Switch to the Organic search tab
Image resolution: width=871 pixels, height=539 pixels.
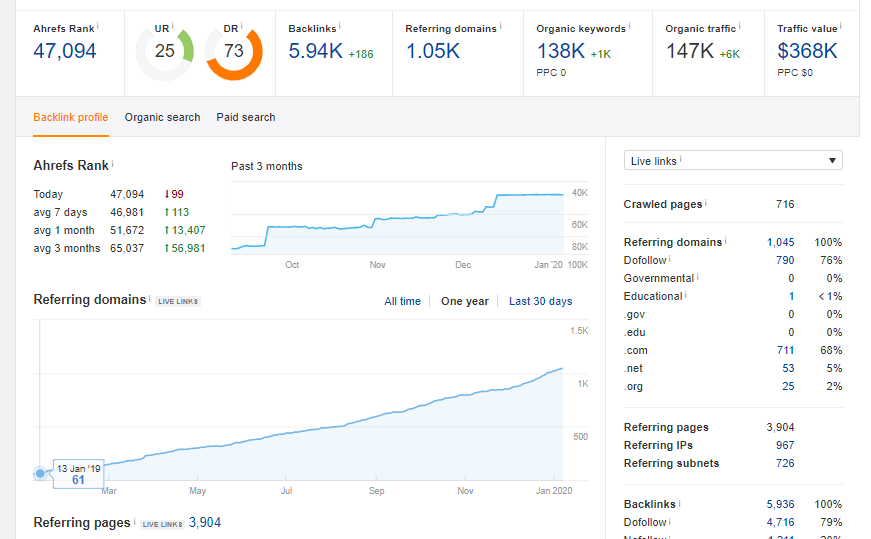pos(162,118)
